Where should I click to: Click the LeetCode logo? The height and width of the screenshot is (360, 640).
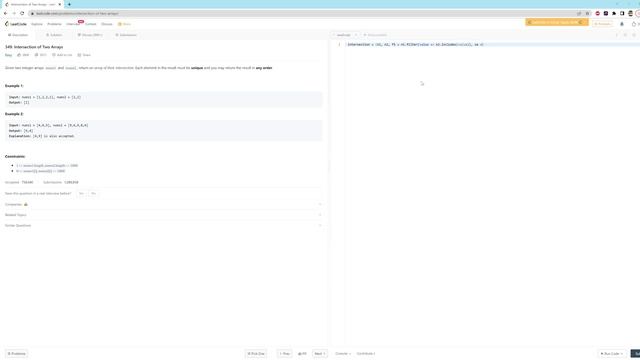coord(16,24)
